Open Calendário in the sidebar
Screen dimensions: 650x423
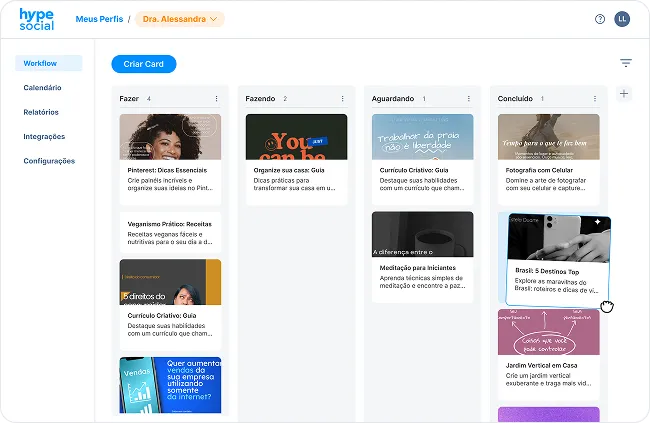[42, 88]
